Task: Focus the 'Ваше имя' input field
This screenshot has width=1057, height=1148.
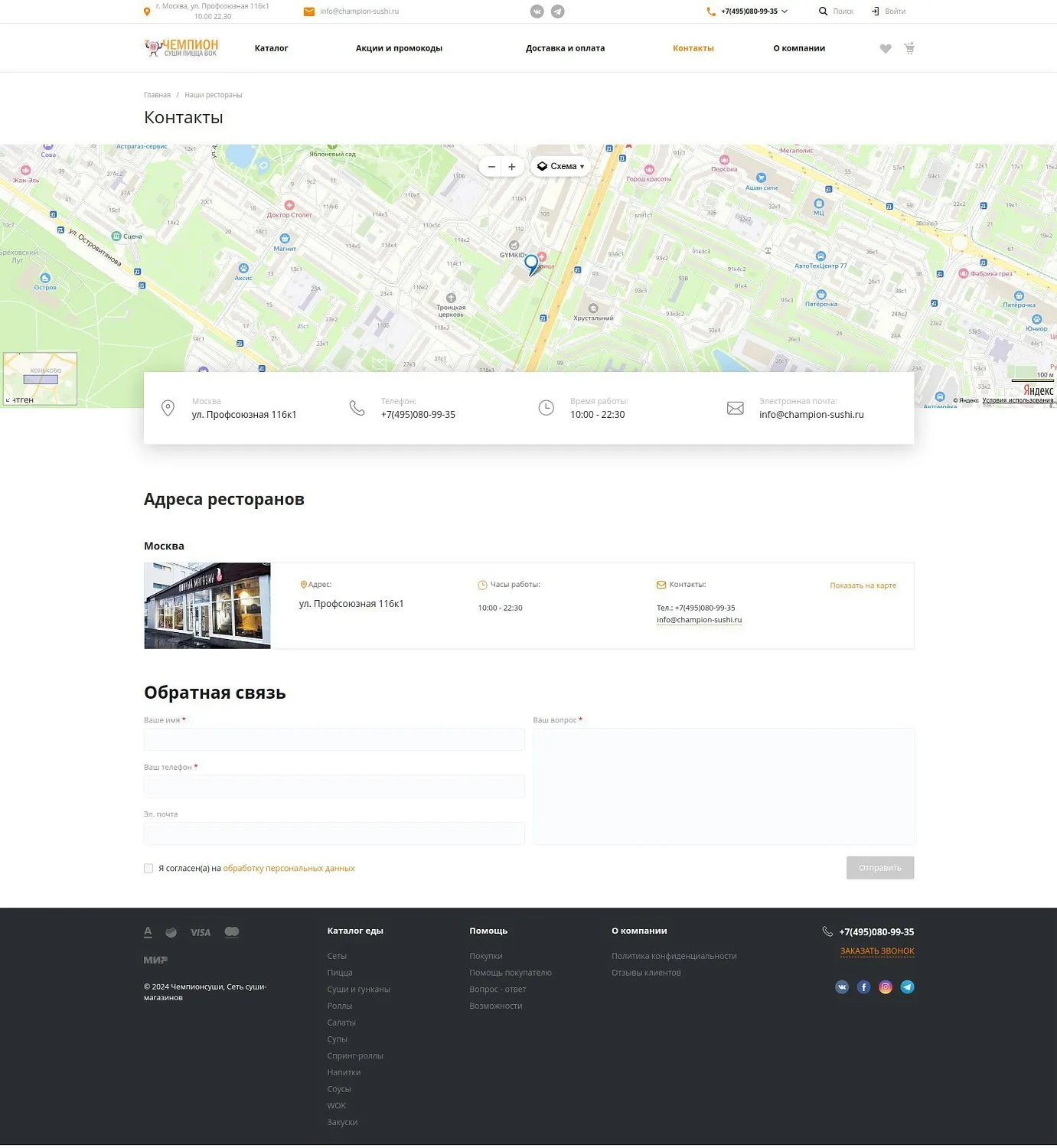Action: (x=334, y=739)
